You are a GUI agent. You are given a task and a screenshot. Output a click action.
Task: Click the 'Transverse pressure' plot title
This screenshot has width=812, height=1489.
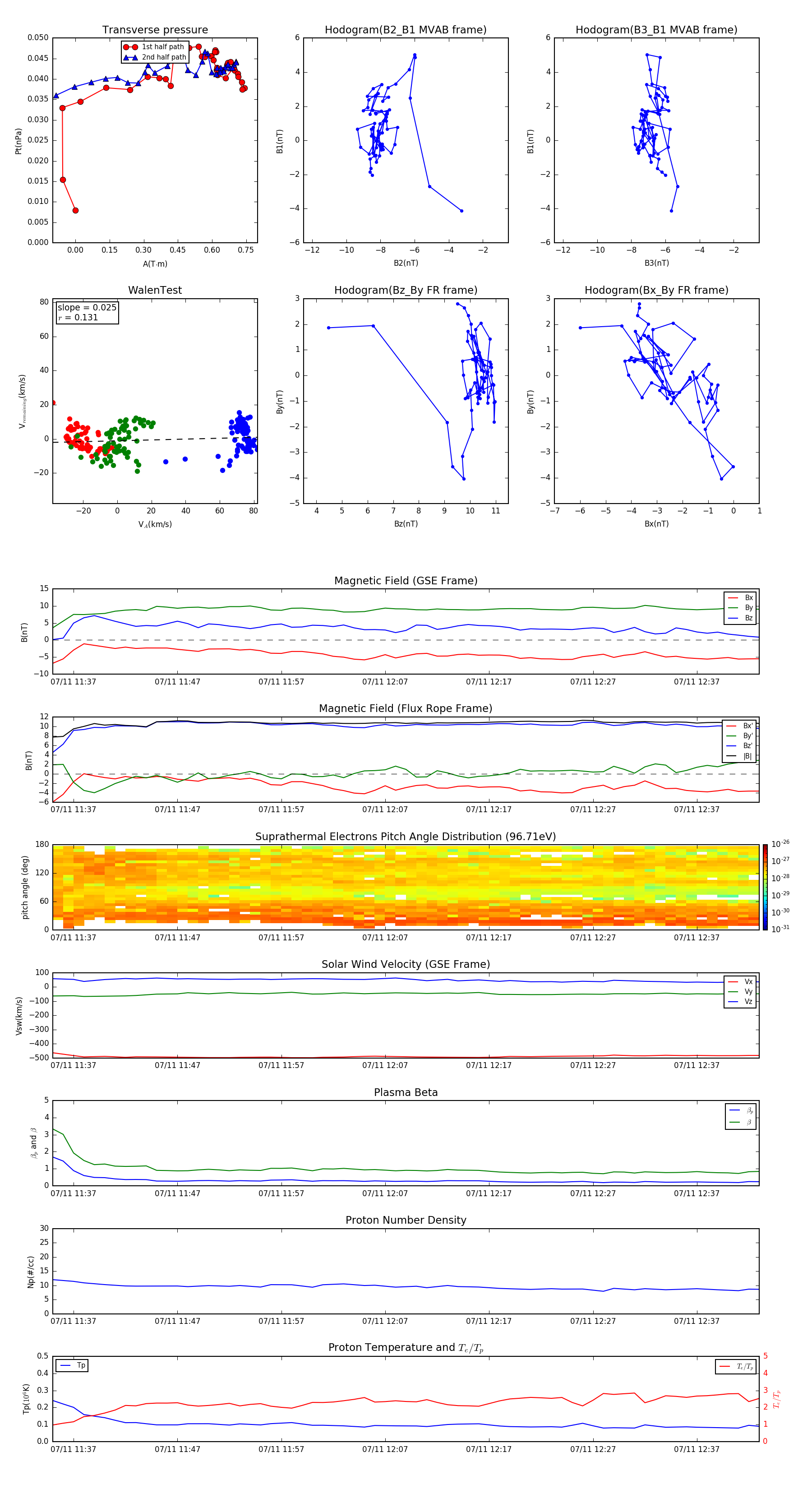[155, 30]
